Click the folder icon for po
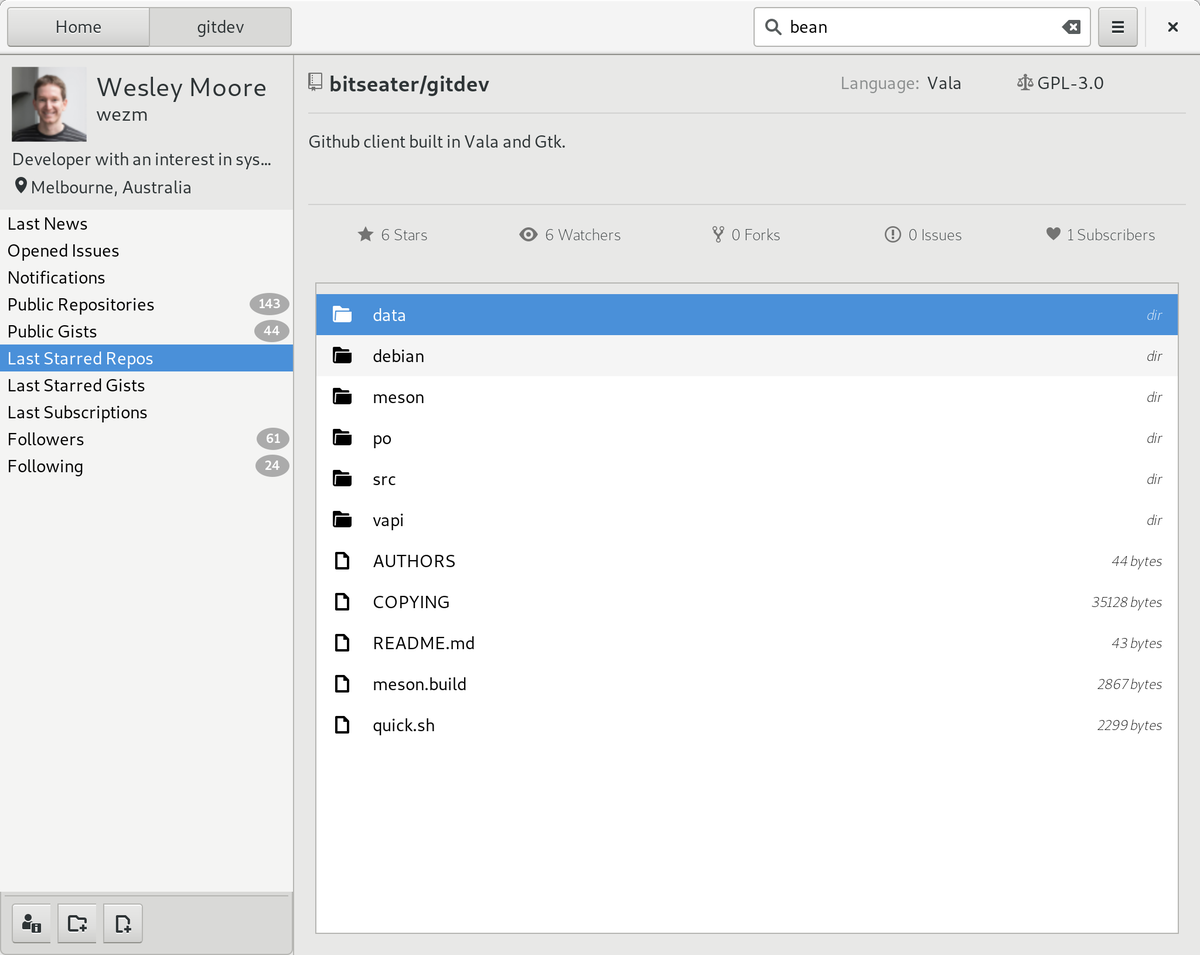This screenshot has height=955, width=1200. [342, 438]
